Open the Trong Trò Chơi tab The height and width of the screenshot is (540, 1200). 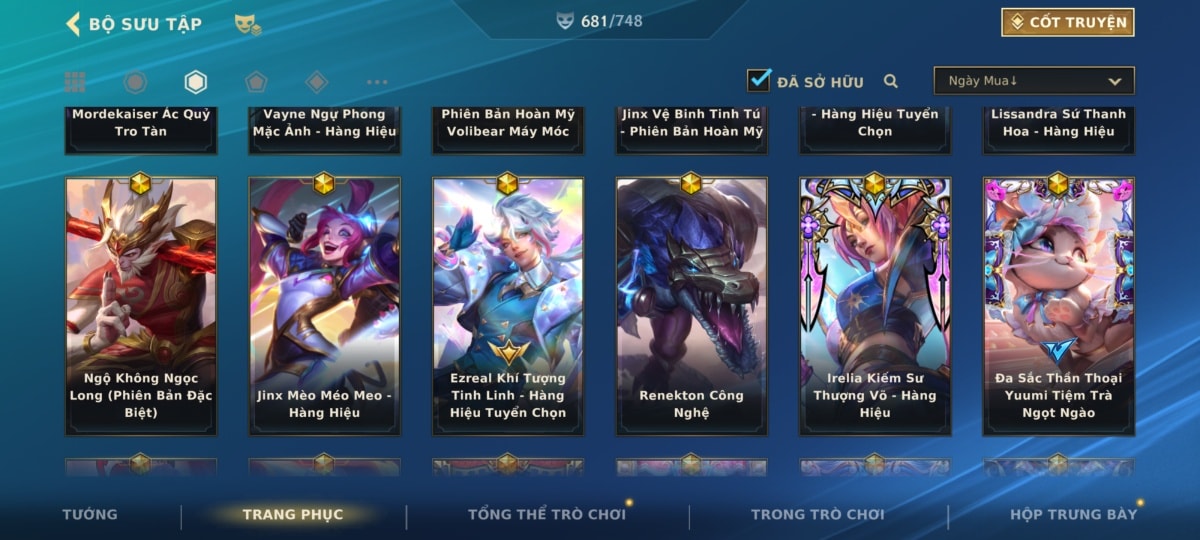818,514
